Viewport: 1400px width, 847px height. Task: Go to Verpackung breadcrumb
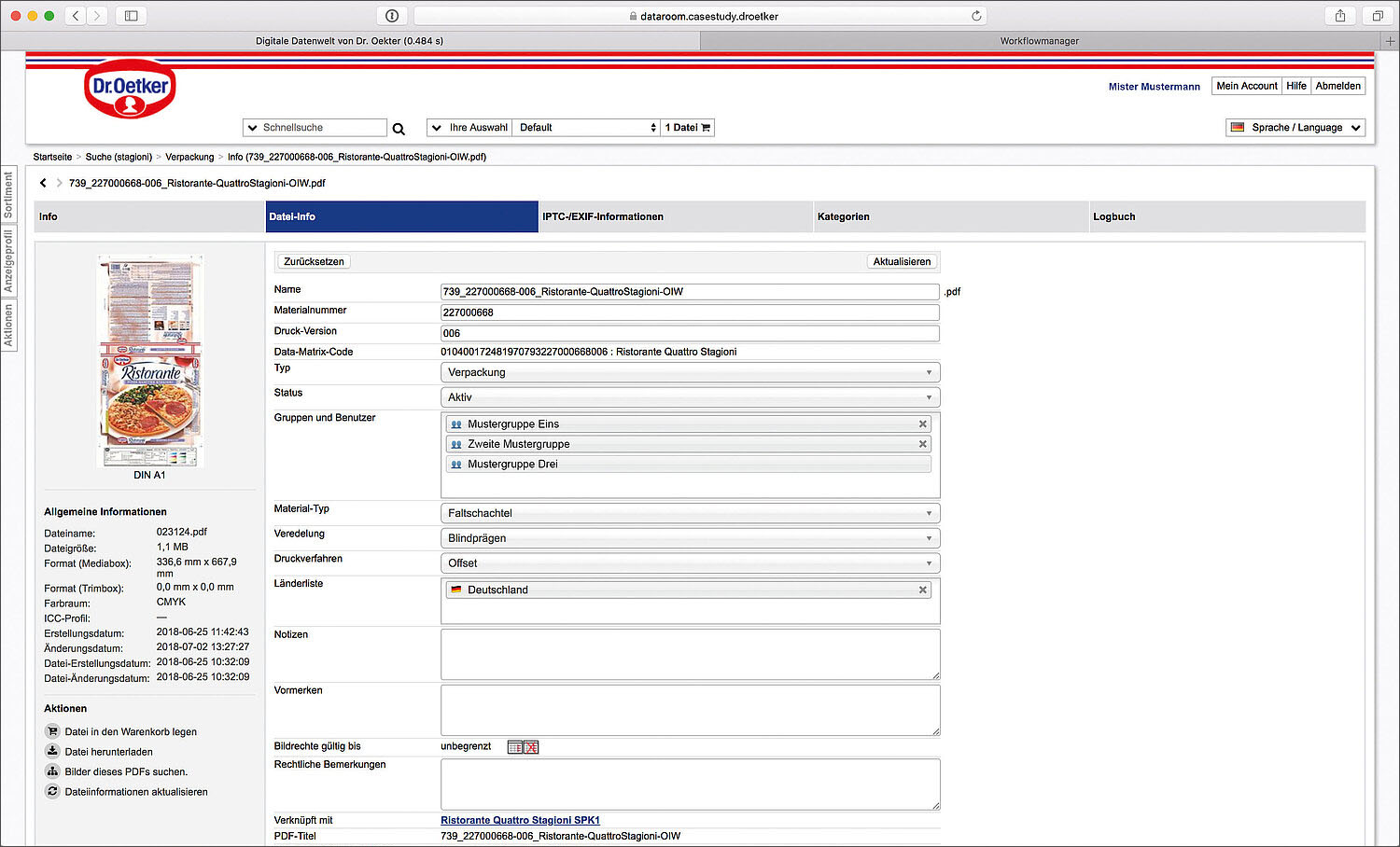point(189,157)
